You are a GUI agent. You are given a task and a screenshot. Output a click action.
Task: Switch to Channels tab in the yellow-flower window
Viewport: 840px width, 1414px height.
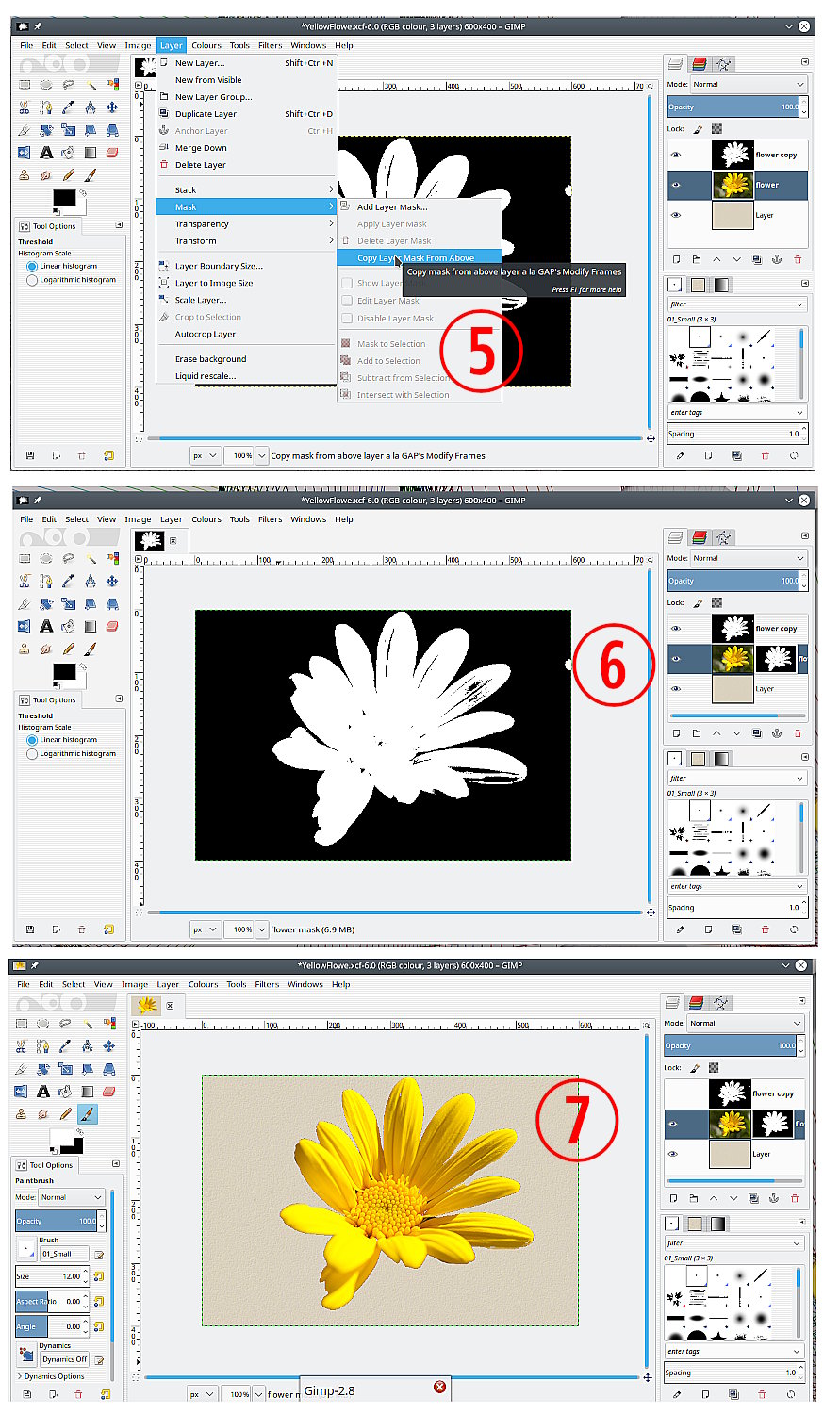click(x=696, y=1003)
